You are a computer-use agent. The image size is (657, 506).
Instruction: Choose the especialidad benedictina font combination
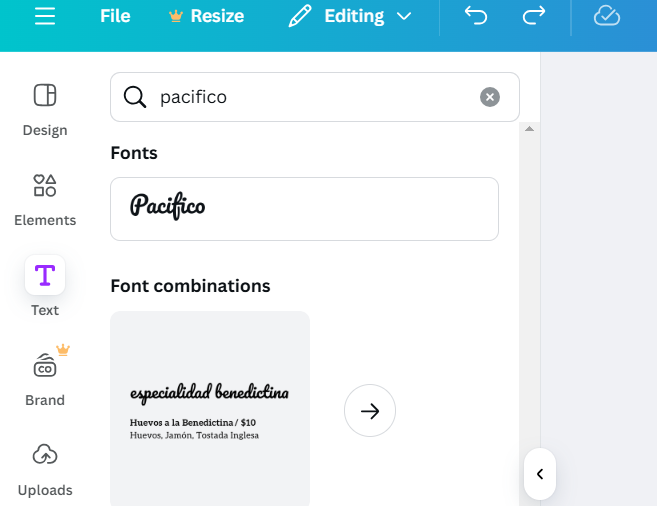point(210,408)
